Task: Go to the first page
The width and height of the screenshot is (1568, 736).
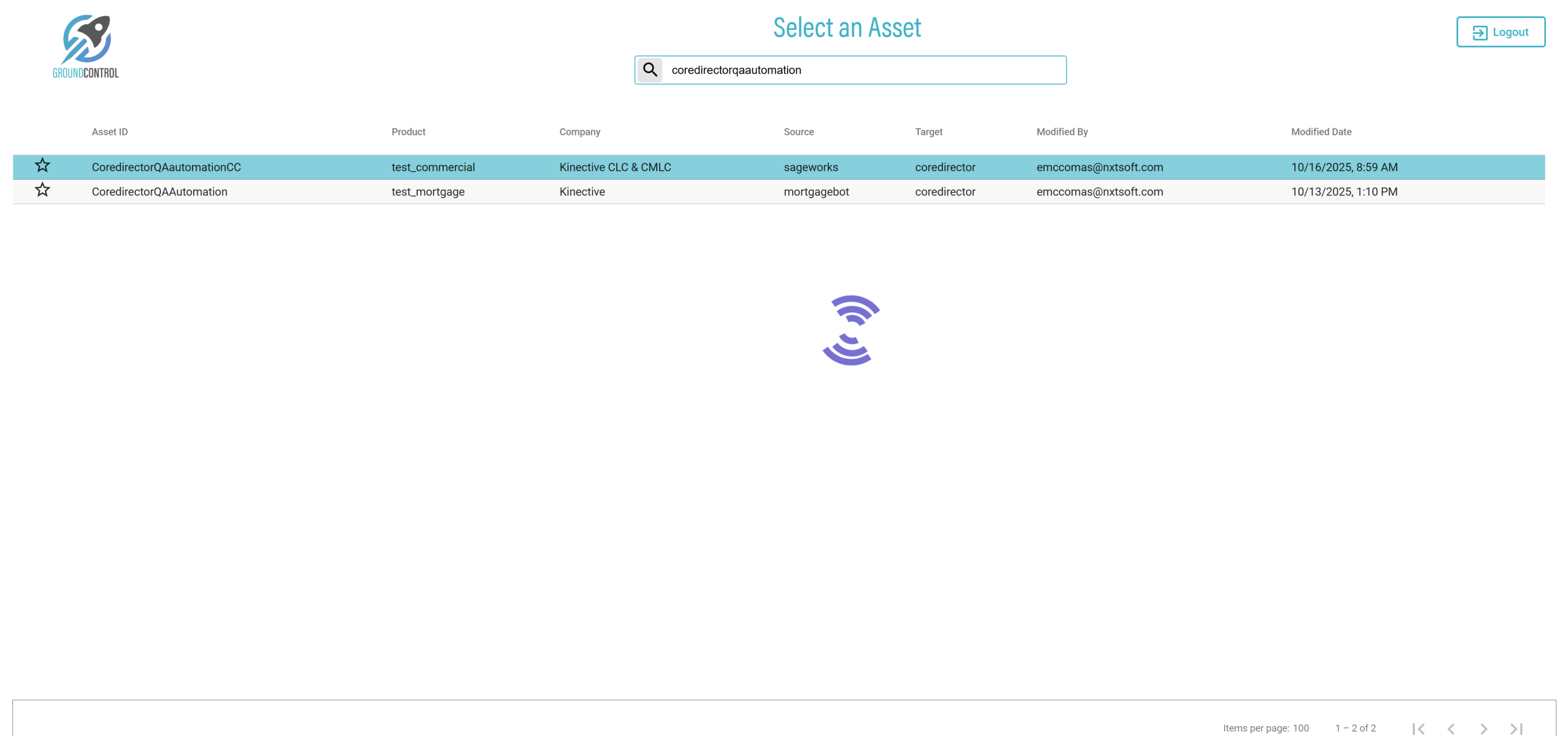Action: (1418, 728)
